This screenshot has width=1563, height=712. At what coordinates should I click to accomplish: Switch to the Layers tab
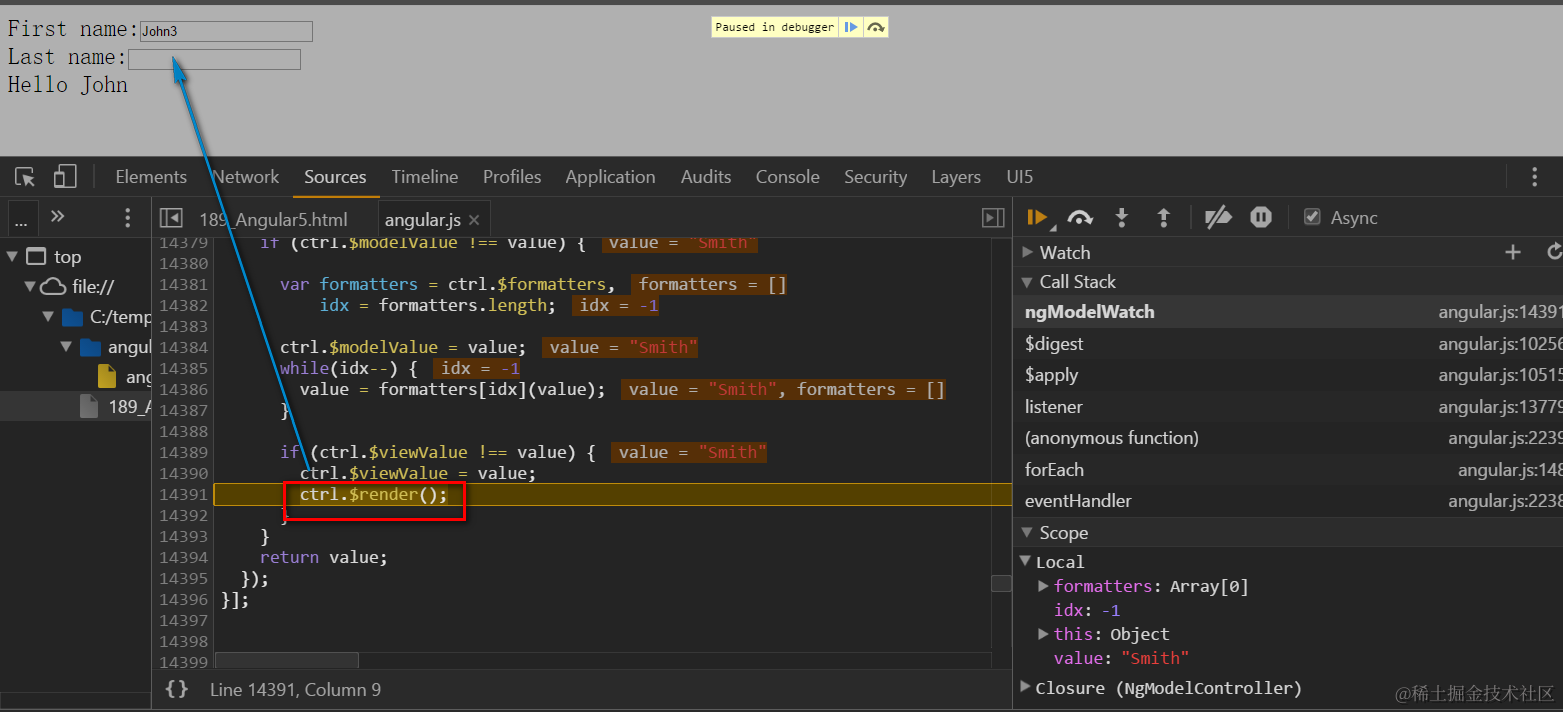[x=956, y=177]
